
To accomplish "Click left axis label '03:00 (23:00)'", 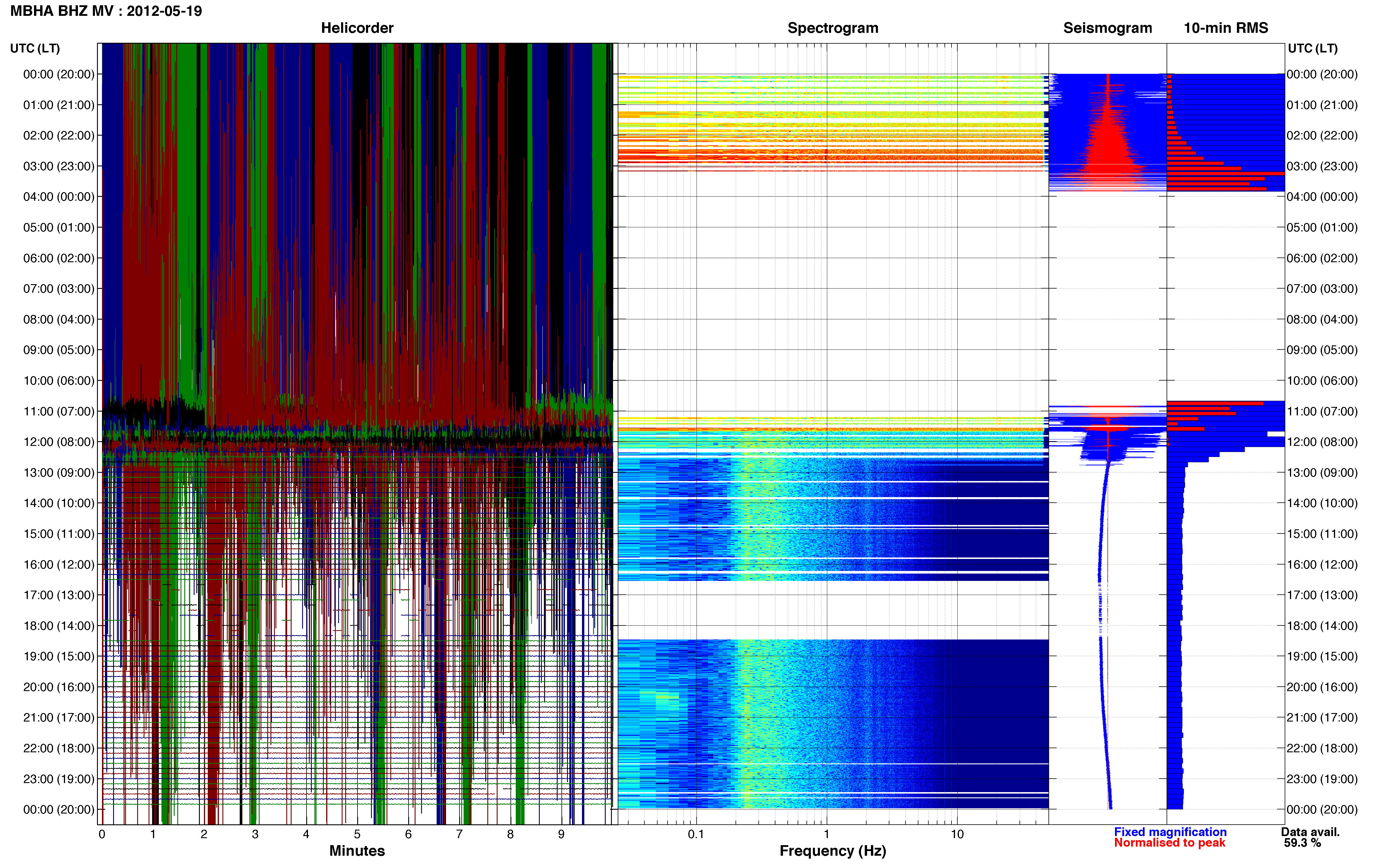I will (59, 166).
